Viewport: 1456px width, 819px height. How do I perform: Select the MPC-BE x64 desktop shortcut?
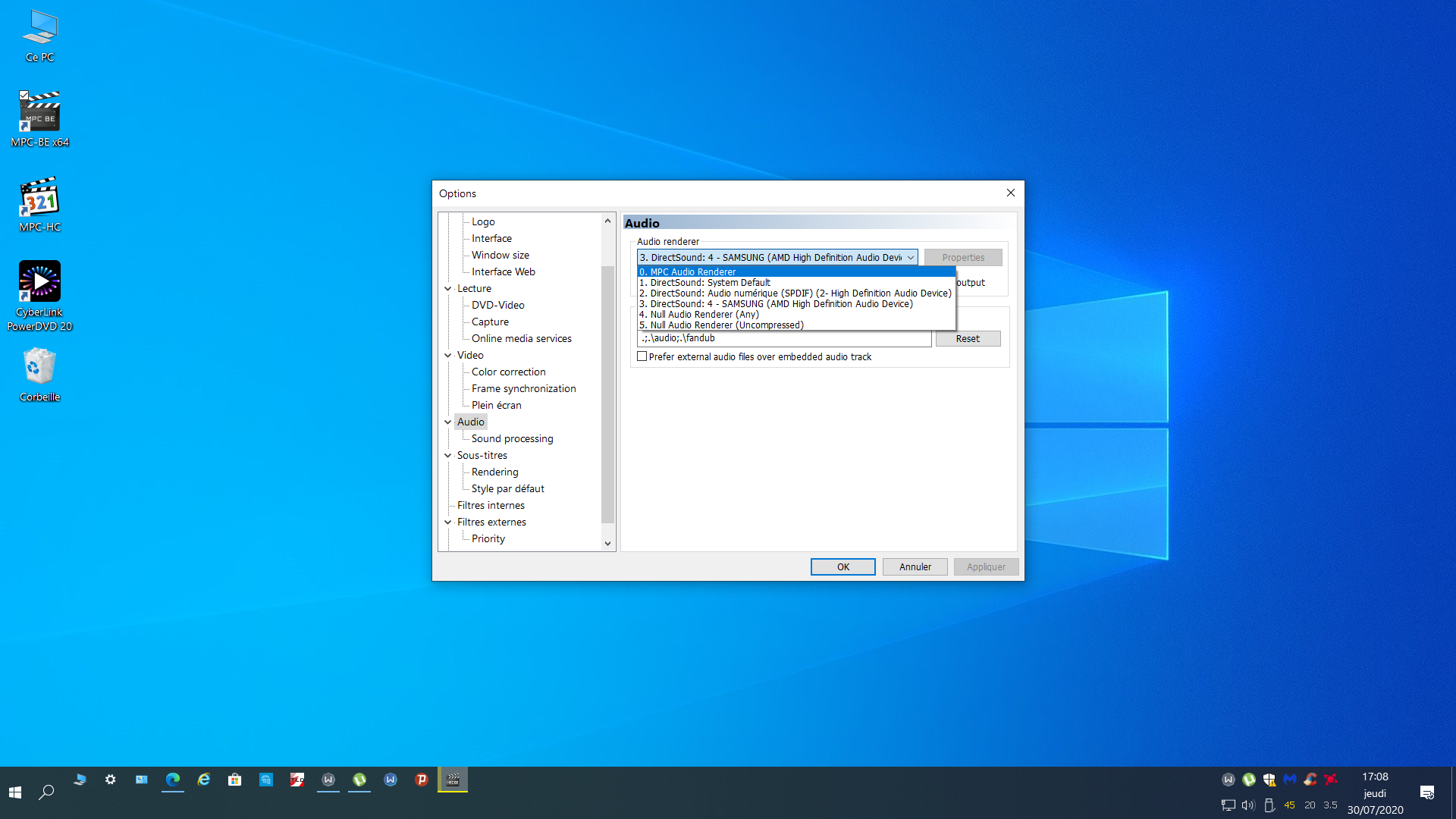pyautogui.click(x=39, y=119)
